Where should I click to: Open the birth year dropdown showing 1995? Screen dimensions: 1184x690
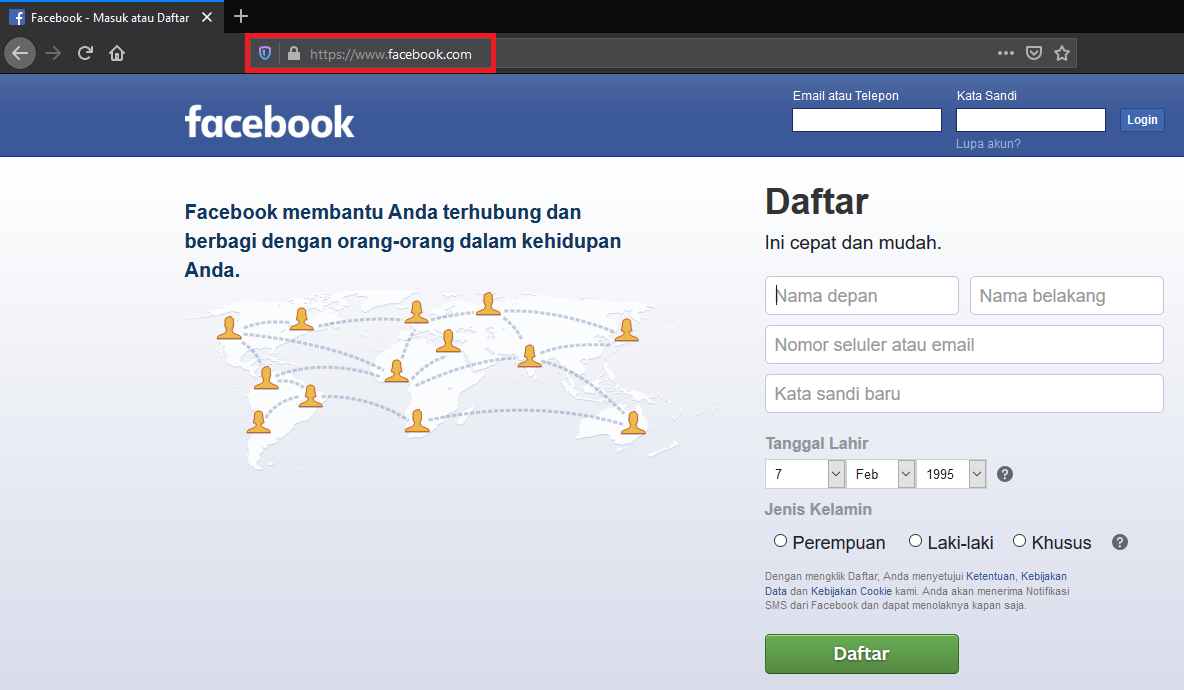pos(951,474)
